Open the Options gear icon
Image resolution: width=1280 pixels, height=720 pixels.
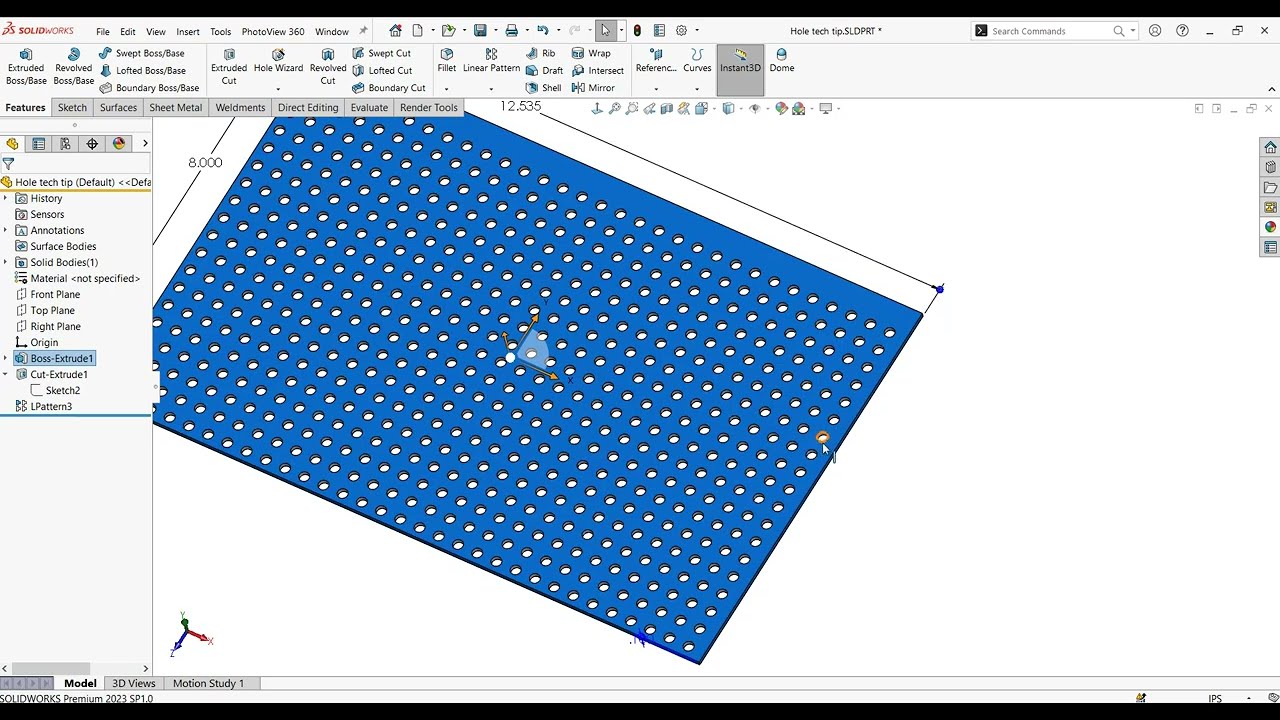[682, 31]
